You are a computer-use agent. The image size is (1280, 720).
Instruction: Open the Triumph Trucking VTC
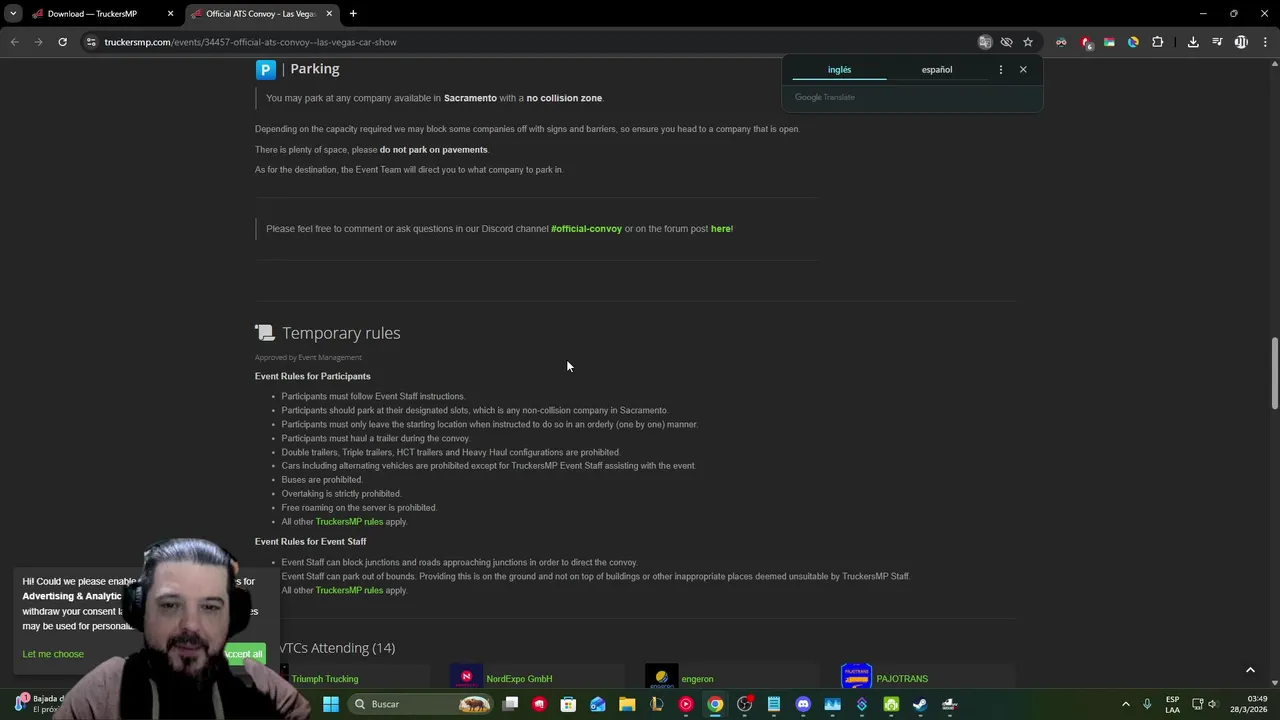325,679
